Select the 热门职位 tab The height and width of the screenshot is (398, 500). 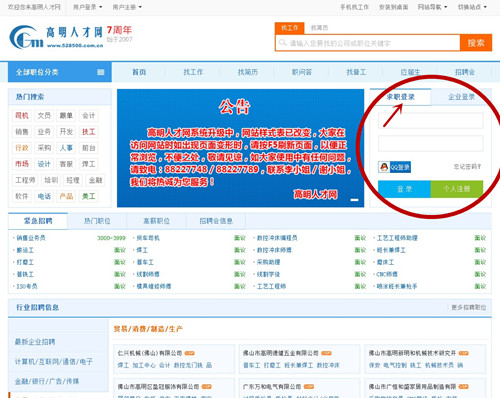(97, 221)
